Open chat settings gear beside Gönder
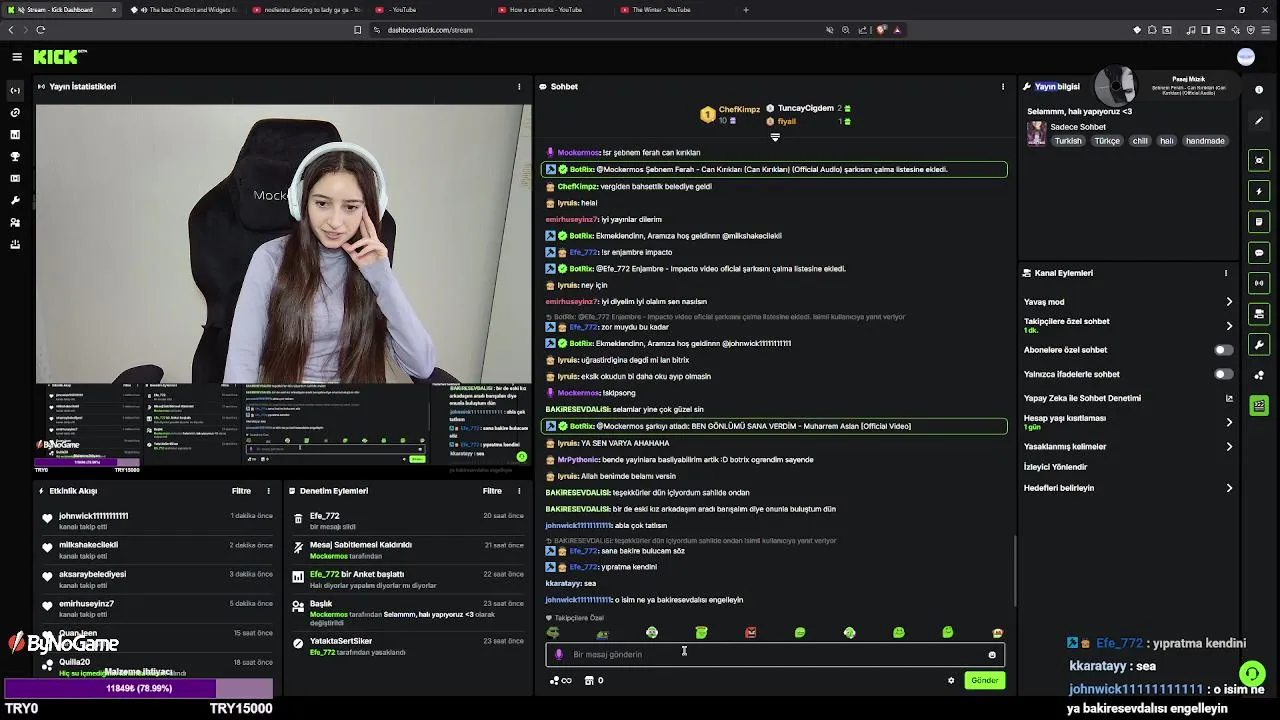 [951, 680]
